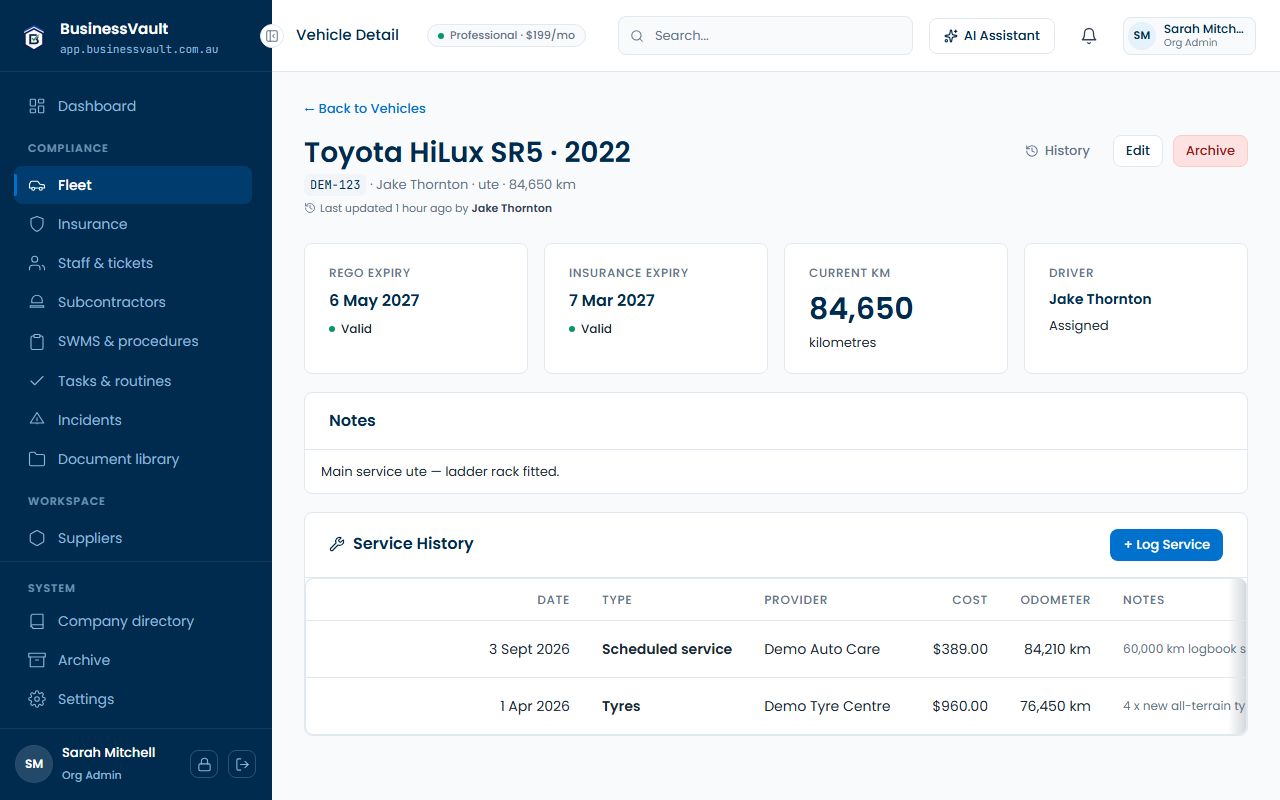Open Document library
This screenshot has height=800, width=1280.
pyautogui.click(x=133, y=459)
